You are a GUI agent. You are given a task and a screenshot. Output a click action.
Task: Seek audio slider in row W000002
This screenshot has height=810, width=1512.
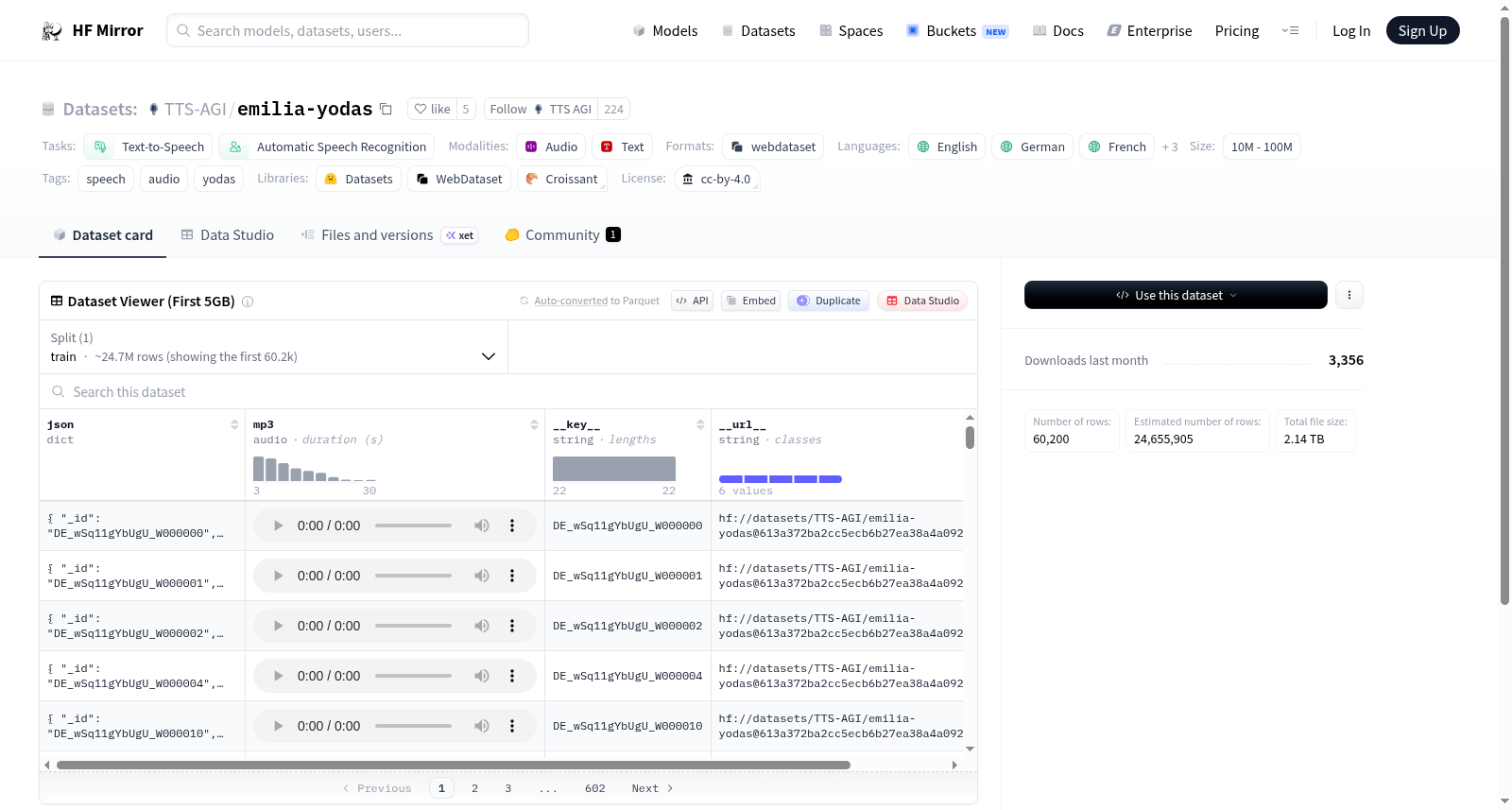coord(413,626)
